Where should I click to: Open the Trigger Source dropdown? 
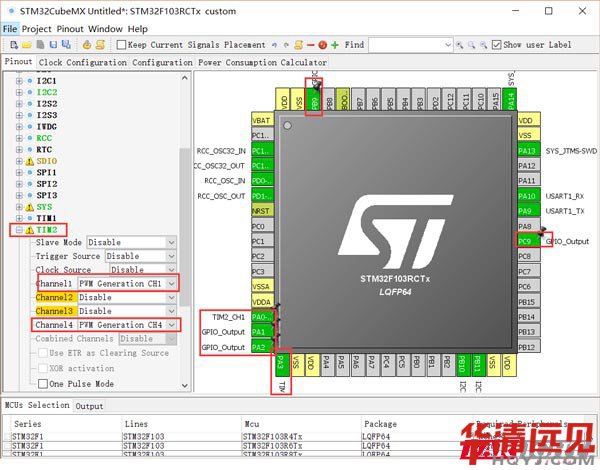[x=171, y=256]
